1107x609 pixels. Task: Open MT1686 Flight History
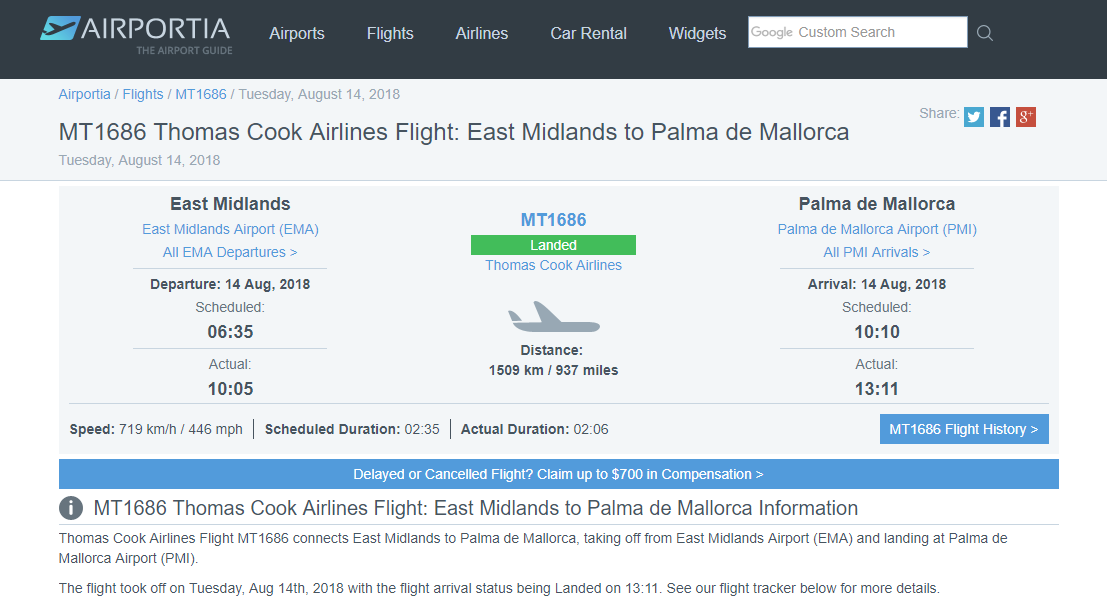pyautogui.click(x=964, y=429)
